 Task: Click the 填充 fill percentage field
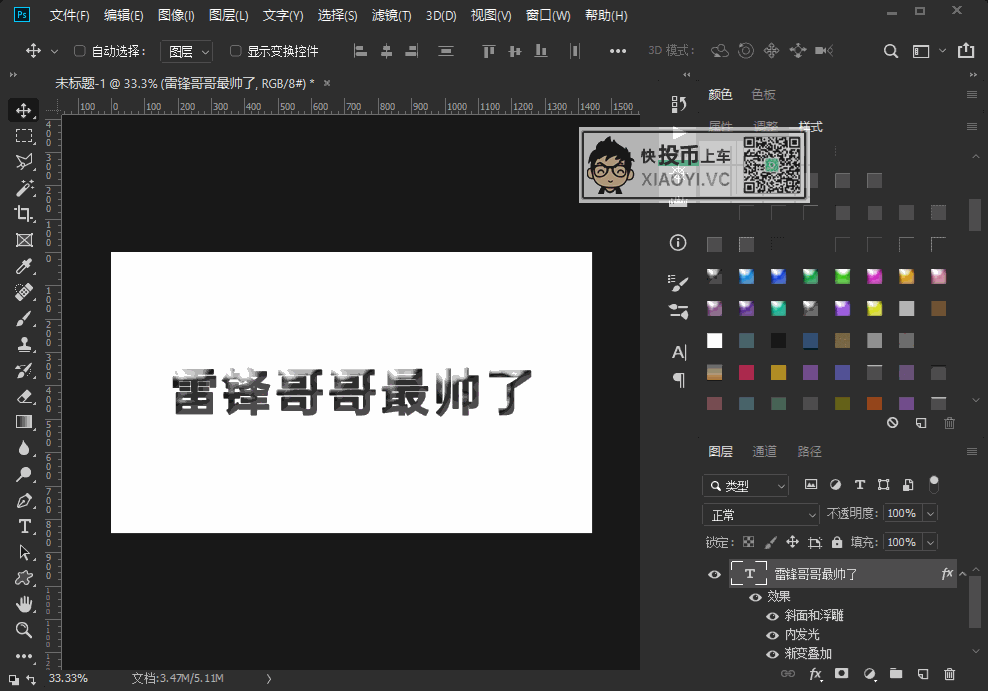(x=901, y=542)
